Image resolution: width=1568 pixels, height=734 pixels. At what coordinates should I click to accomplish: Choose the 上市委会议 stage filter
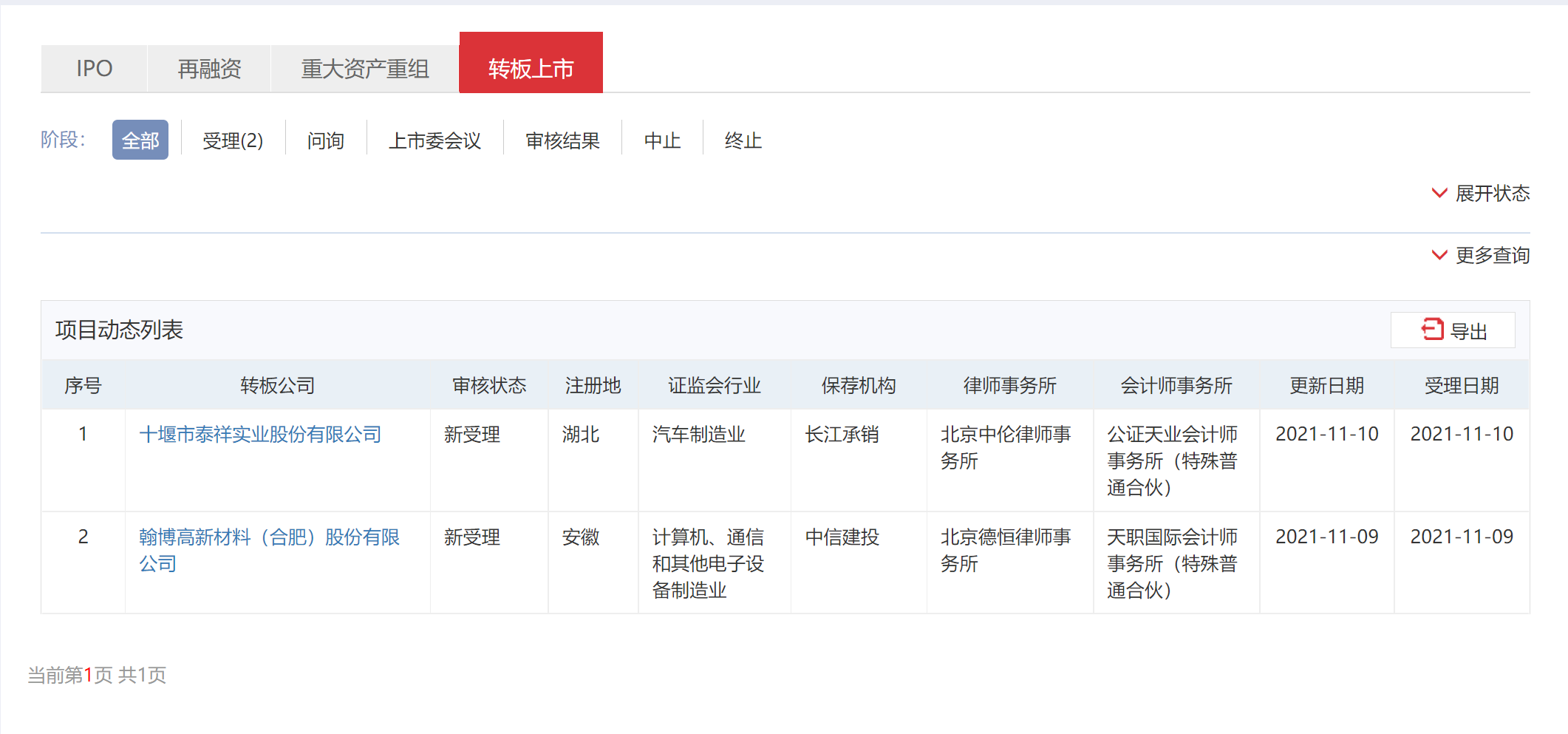click(x=434, y=140)
